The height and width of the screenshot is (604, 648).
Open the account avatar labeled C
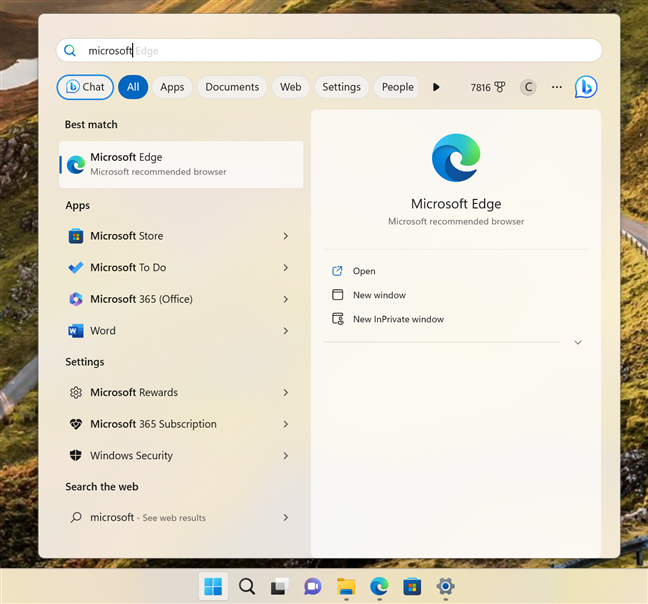point(528,87)
